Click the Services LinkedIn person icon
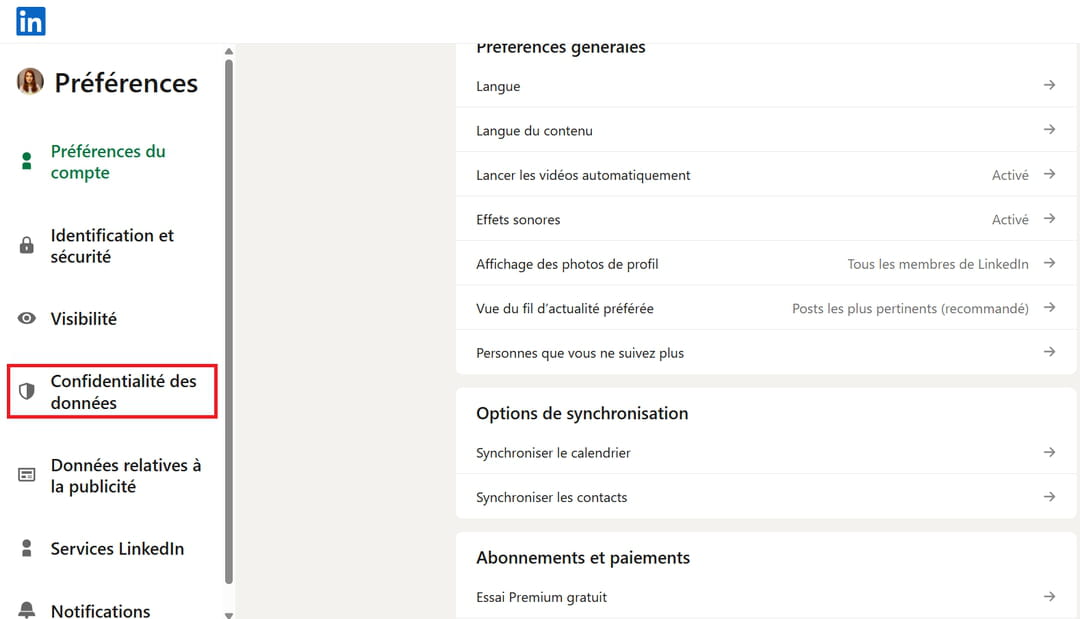 (x=27, y=549)
